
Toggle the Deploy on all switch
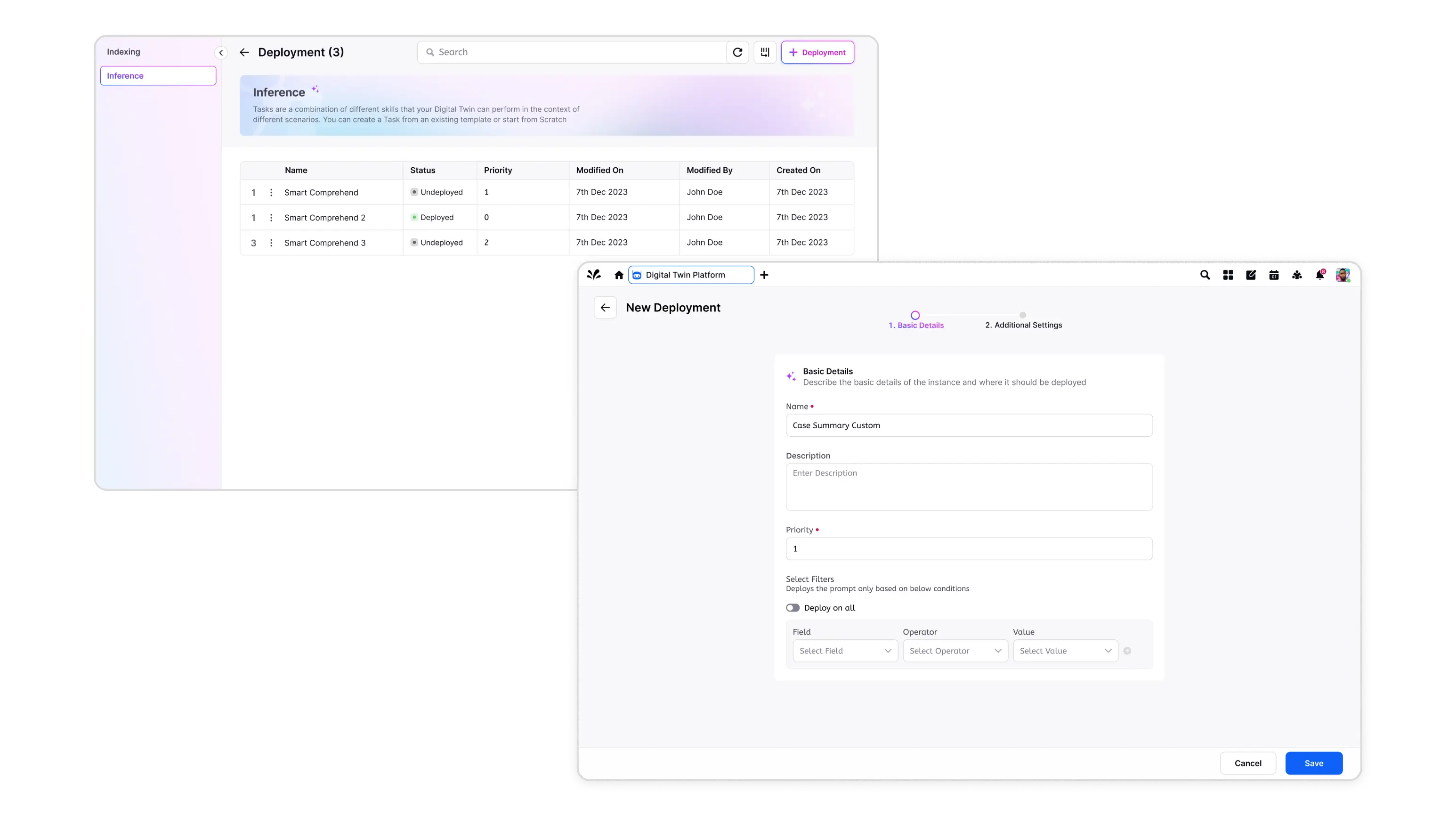pyautogui.click(x=793, y=608)
